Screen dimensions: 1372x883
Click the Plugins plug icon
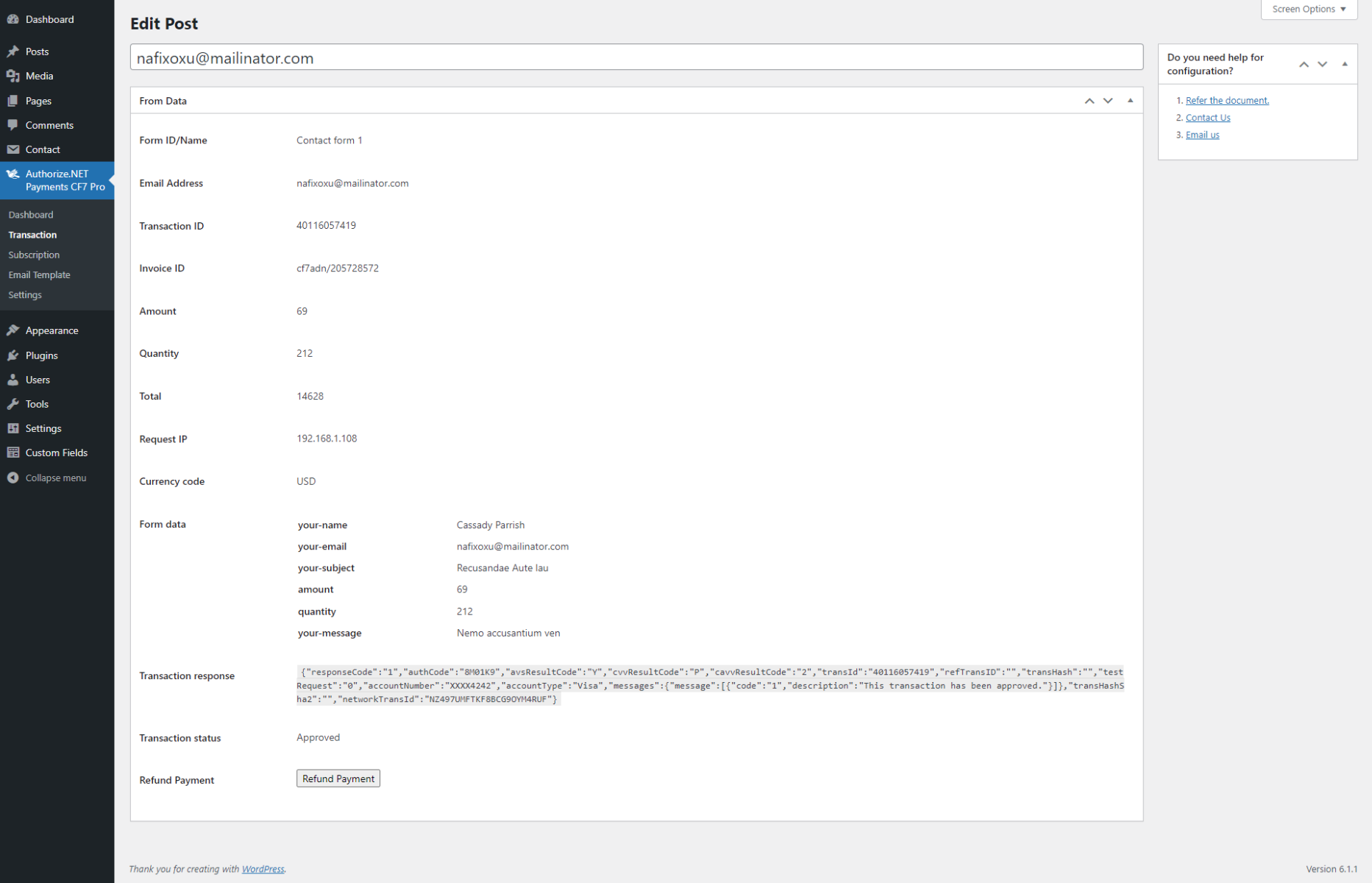click(x=13, y=355)
